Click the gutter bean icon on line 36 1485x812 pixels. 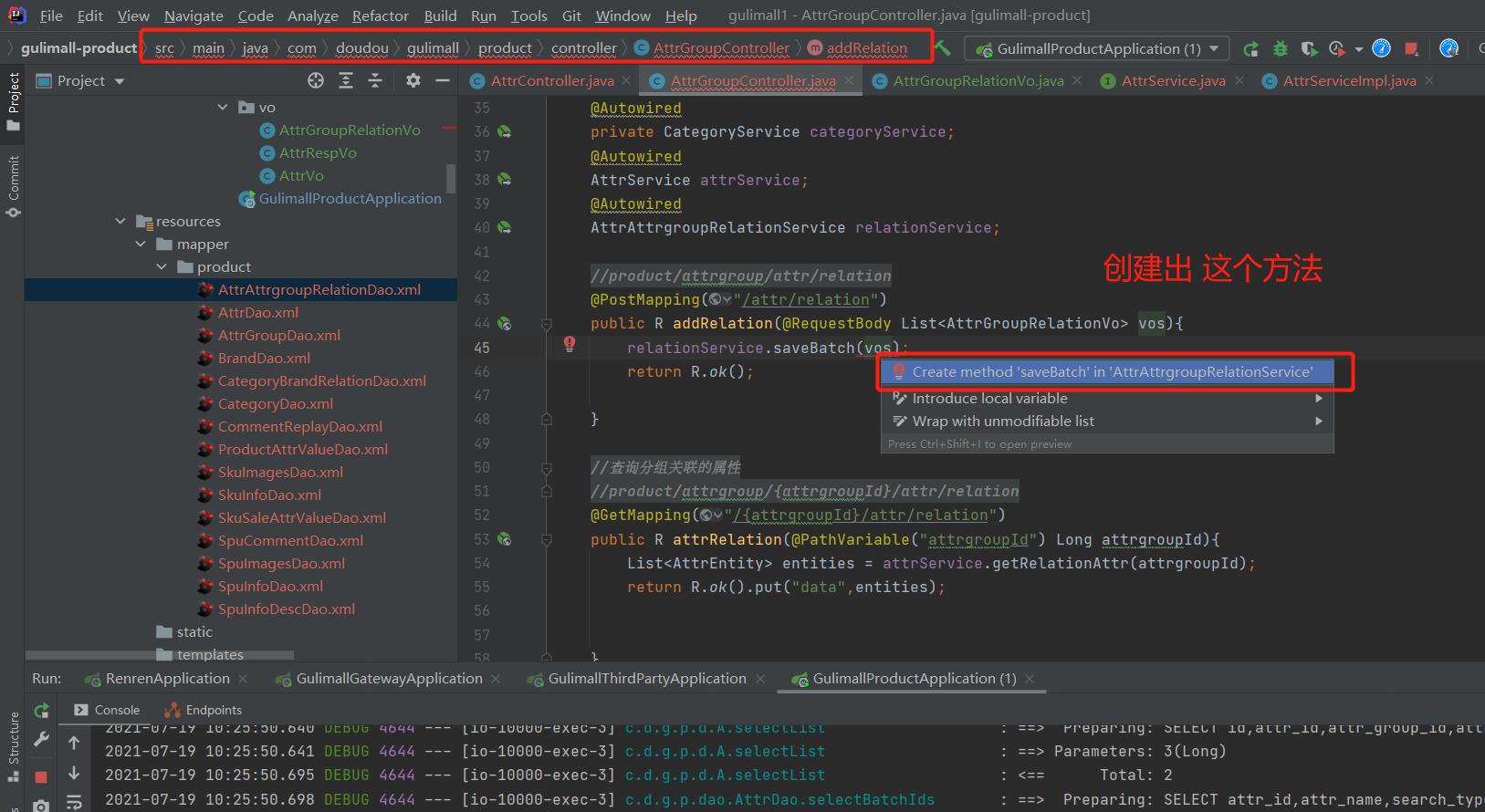[504, 131]
